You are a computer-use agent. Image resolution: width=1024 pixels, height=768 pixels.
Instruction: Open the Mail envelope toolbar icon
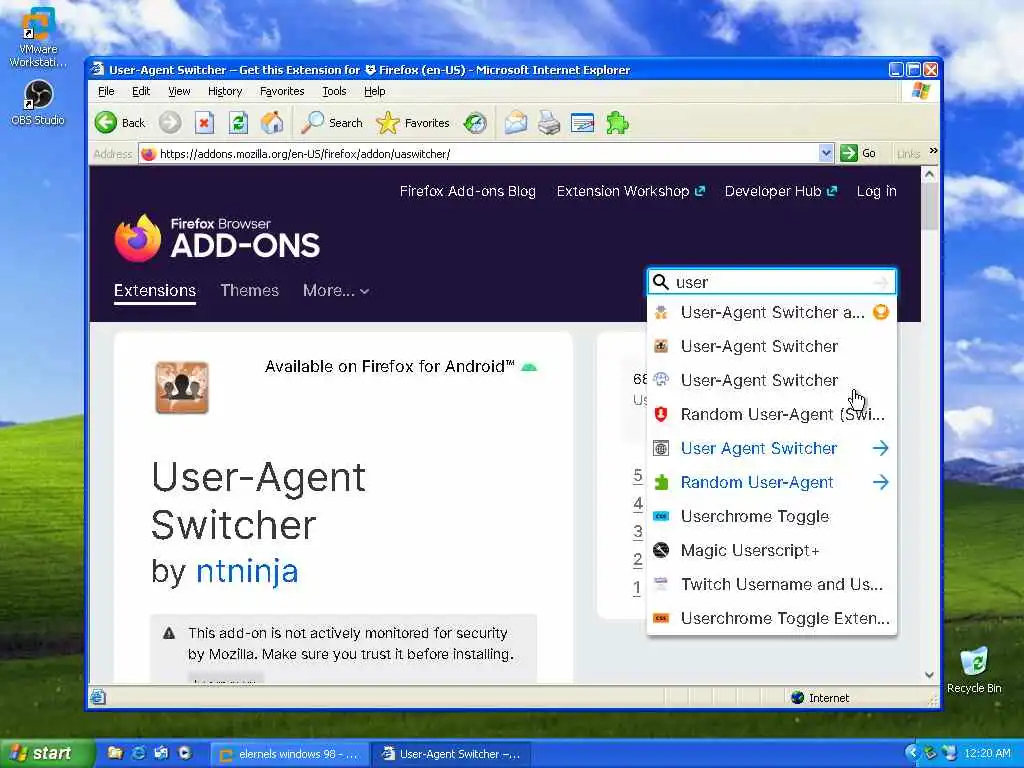click(515, 123)
